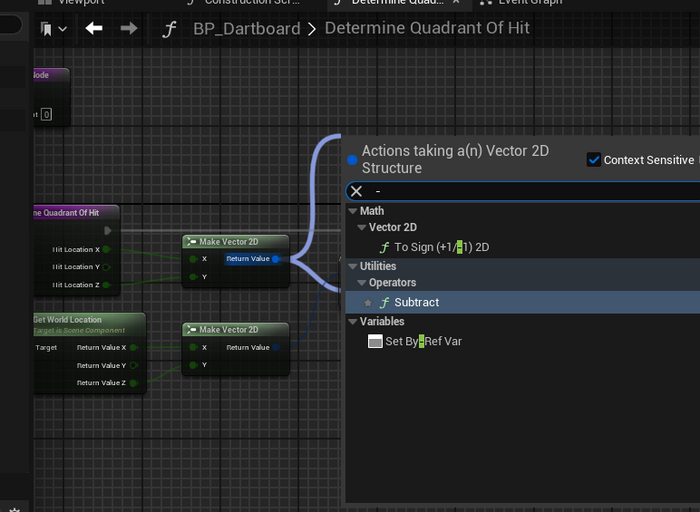The height and width of the screenshot is (512, 700).
Task: Click the Set By-Ref Var variable icon
Action: [x=375, y=341]
